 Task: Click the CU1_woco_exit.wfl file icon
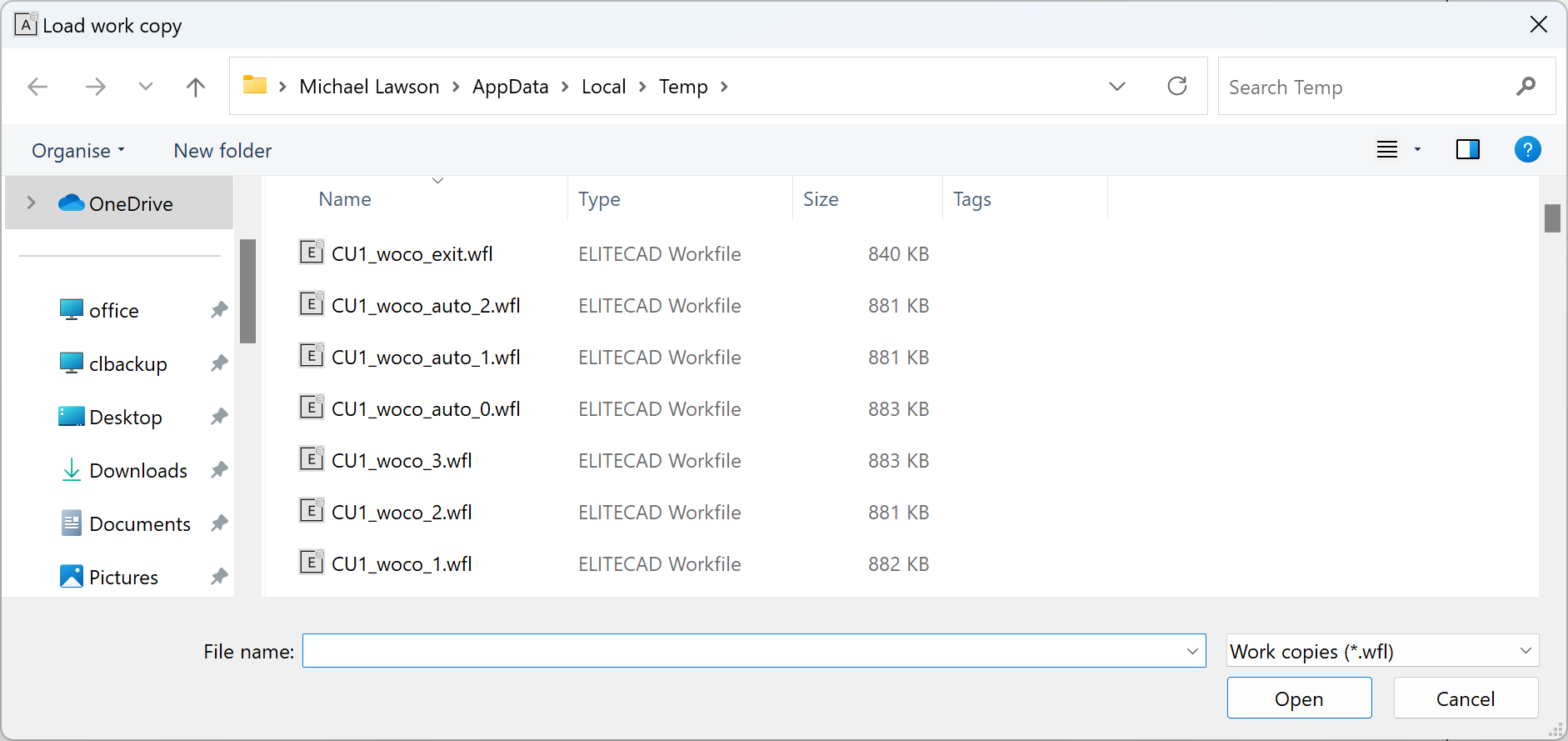pyautogui.click(x=311, y=253)
